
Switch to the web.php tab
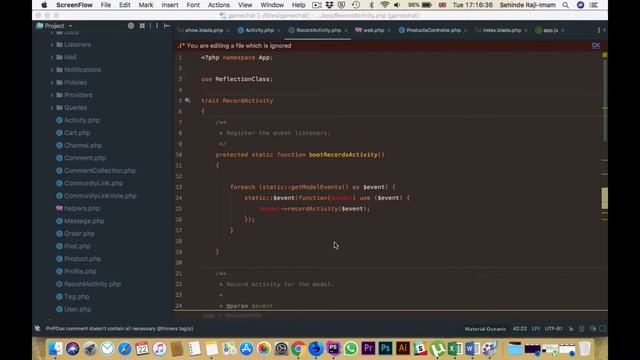[x=373, y=30]
